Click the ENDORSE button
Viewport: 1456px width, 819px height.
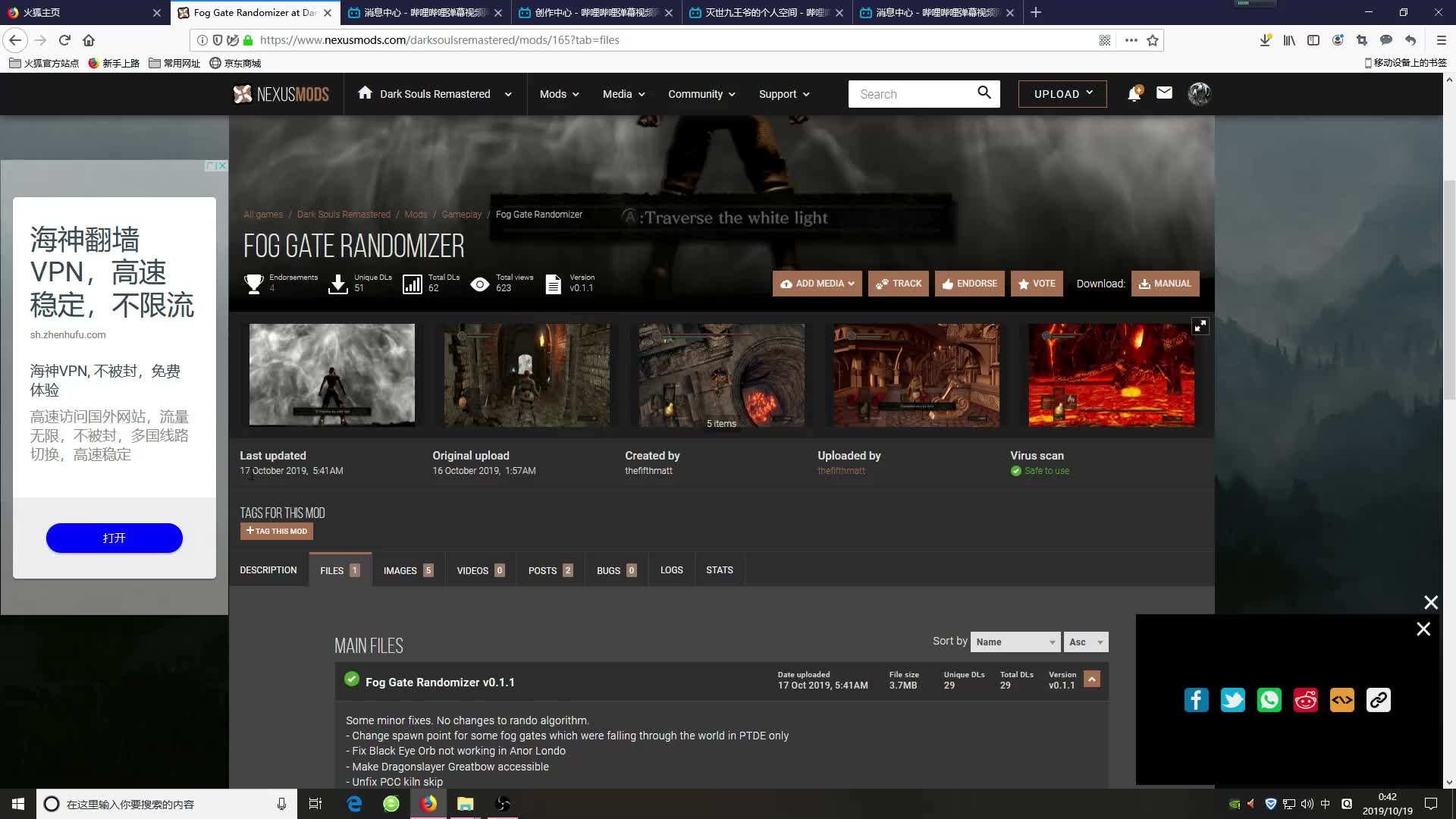tap(969, 284)
